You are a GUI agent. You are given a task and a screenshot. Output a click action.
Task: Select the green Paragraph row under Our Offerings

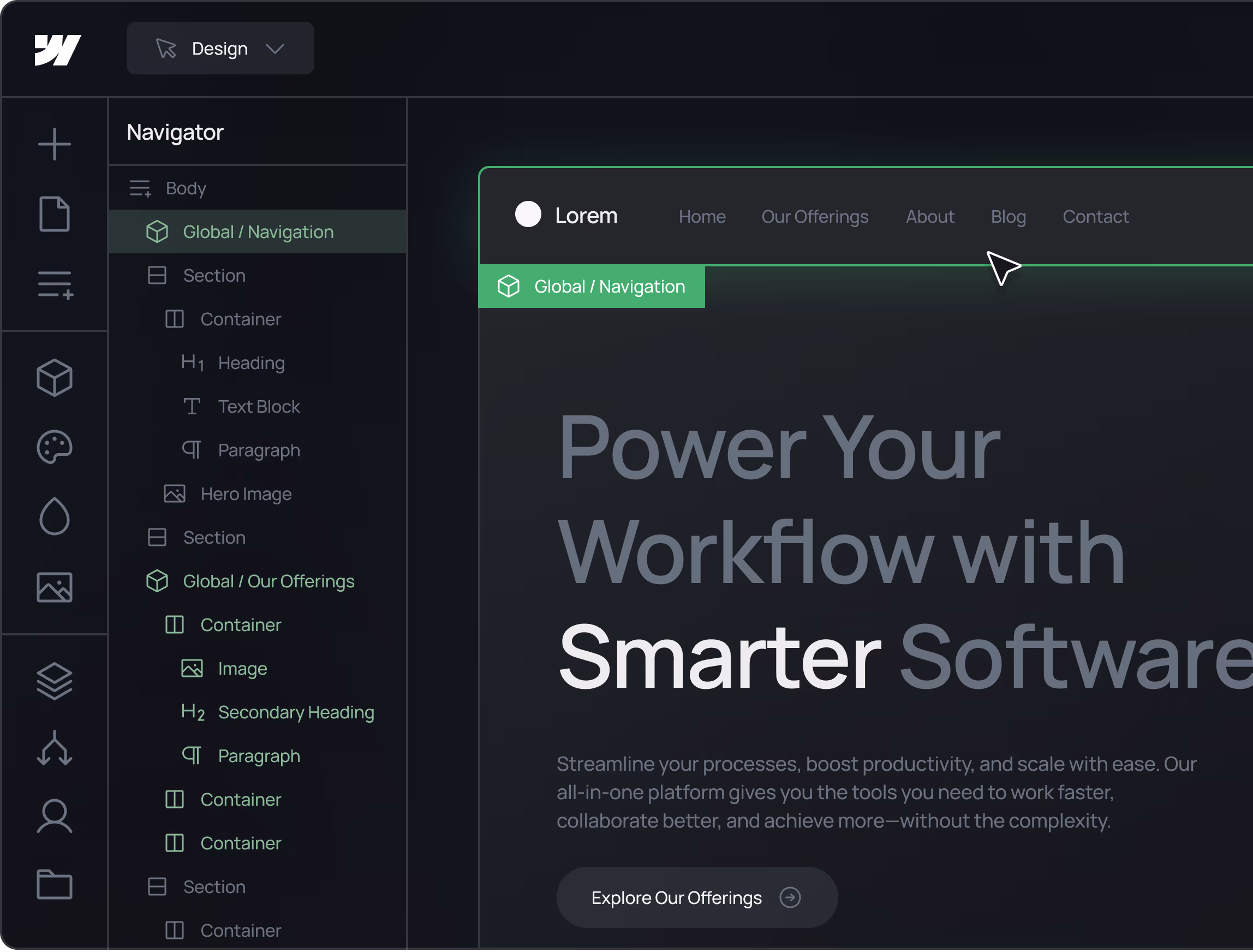click(x=258, y=756)
